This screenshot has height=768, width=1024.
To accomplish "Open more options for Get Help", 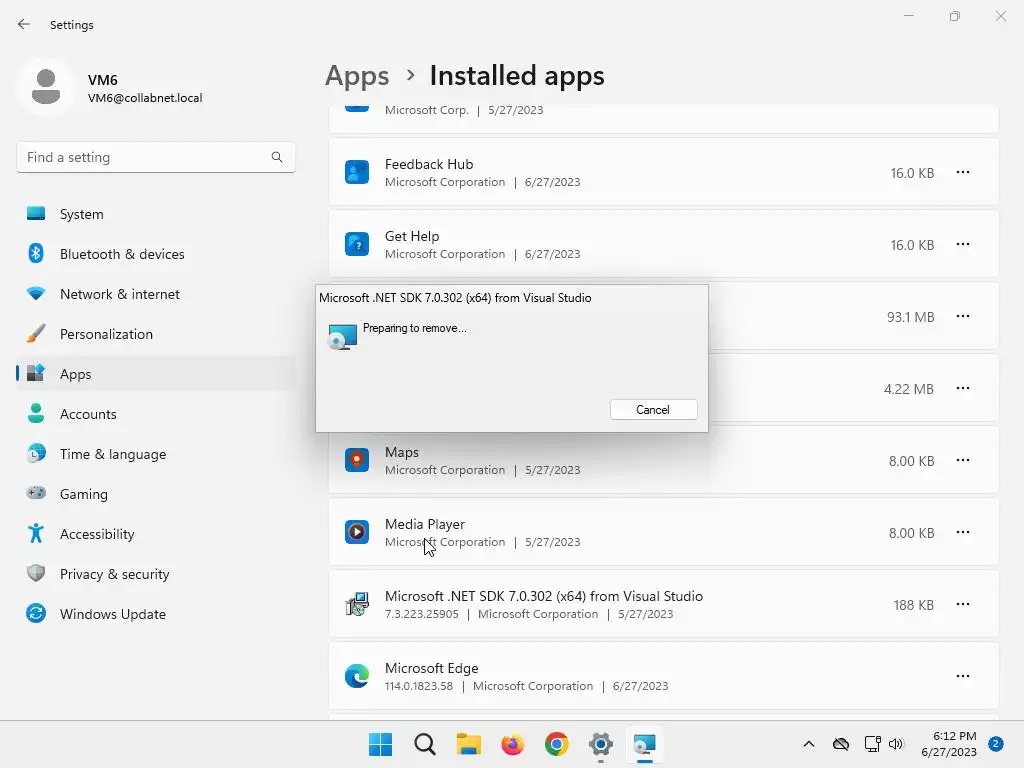I will click(963, 244).
